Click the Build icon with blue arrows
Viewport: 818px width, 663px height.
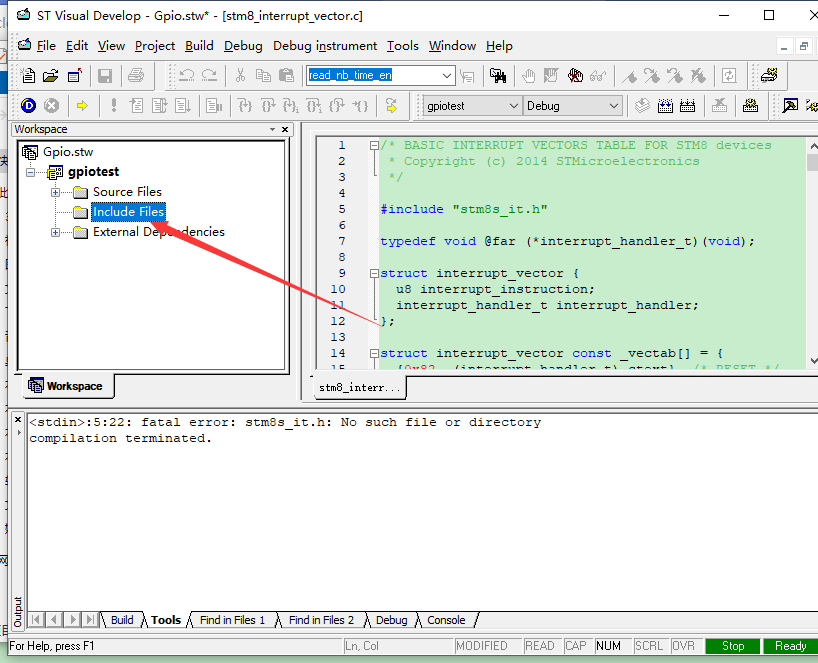pos(665,106)
